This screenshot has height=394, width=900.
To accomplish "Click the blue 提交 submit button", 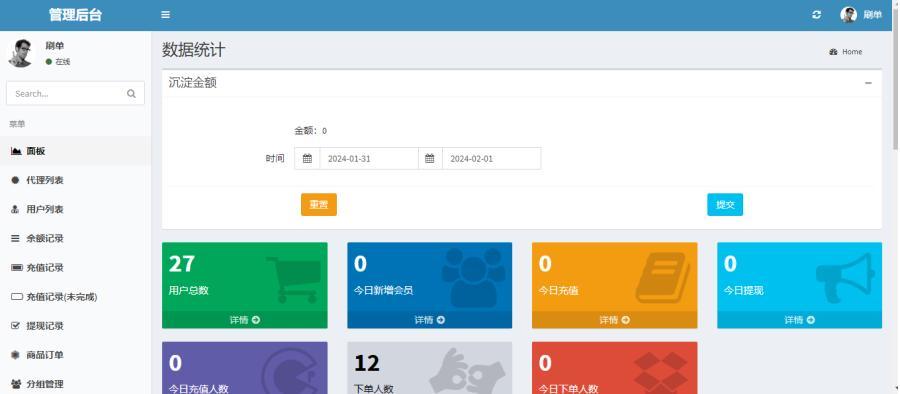I will [x=725, y=204].
